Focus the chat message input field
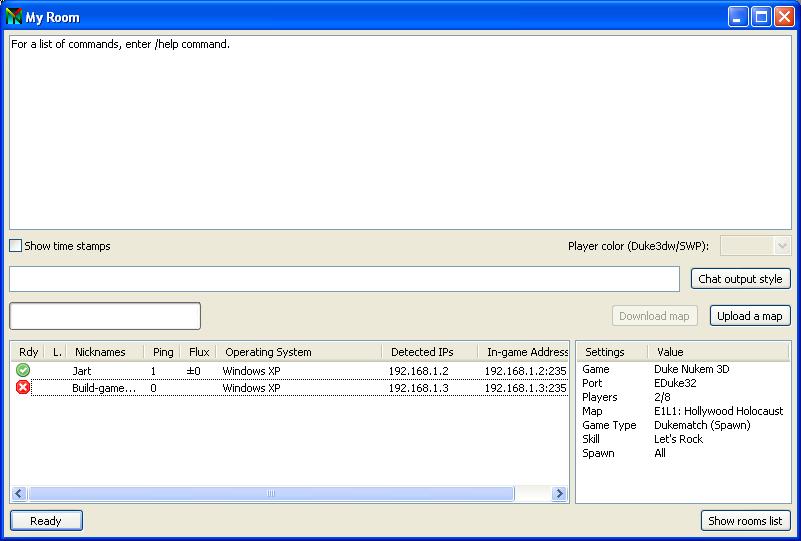Image resolution: width=801 pixels, height=541 pixels. point(344,279)
